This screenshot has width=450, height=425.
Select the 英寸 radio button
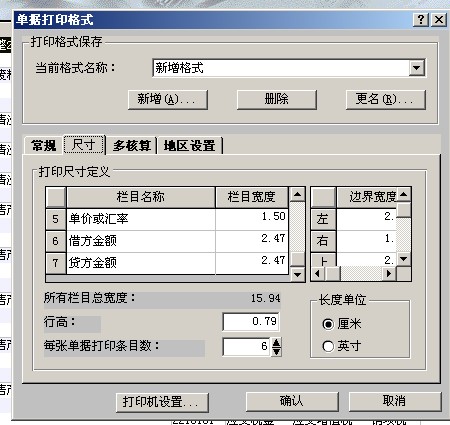(x=328, y=346)
